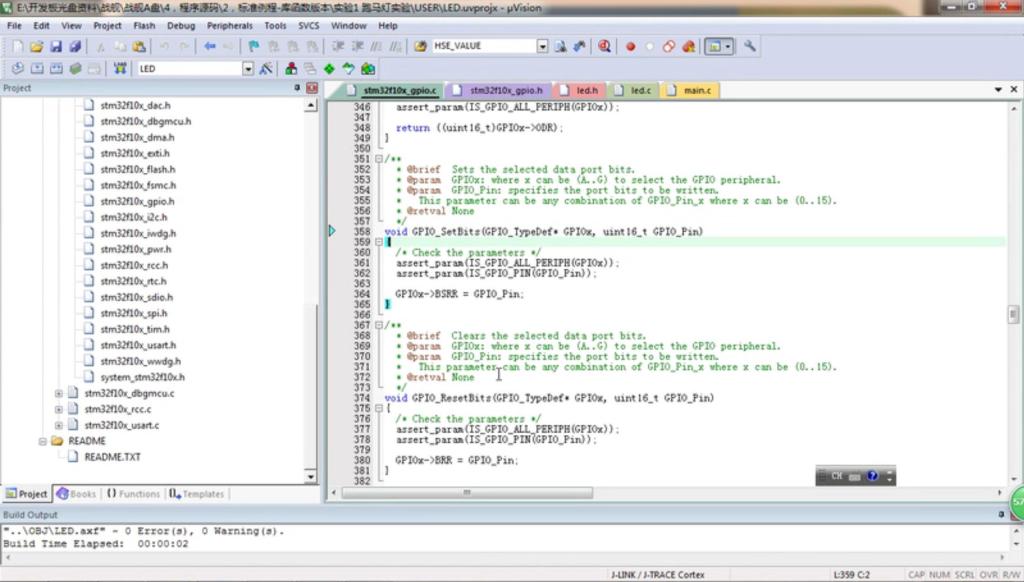Click the Manage Run-Time Environment green diamond icon
This screenshot has height=582, width=1024.
coord(329,69)
